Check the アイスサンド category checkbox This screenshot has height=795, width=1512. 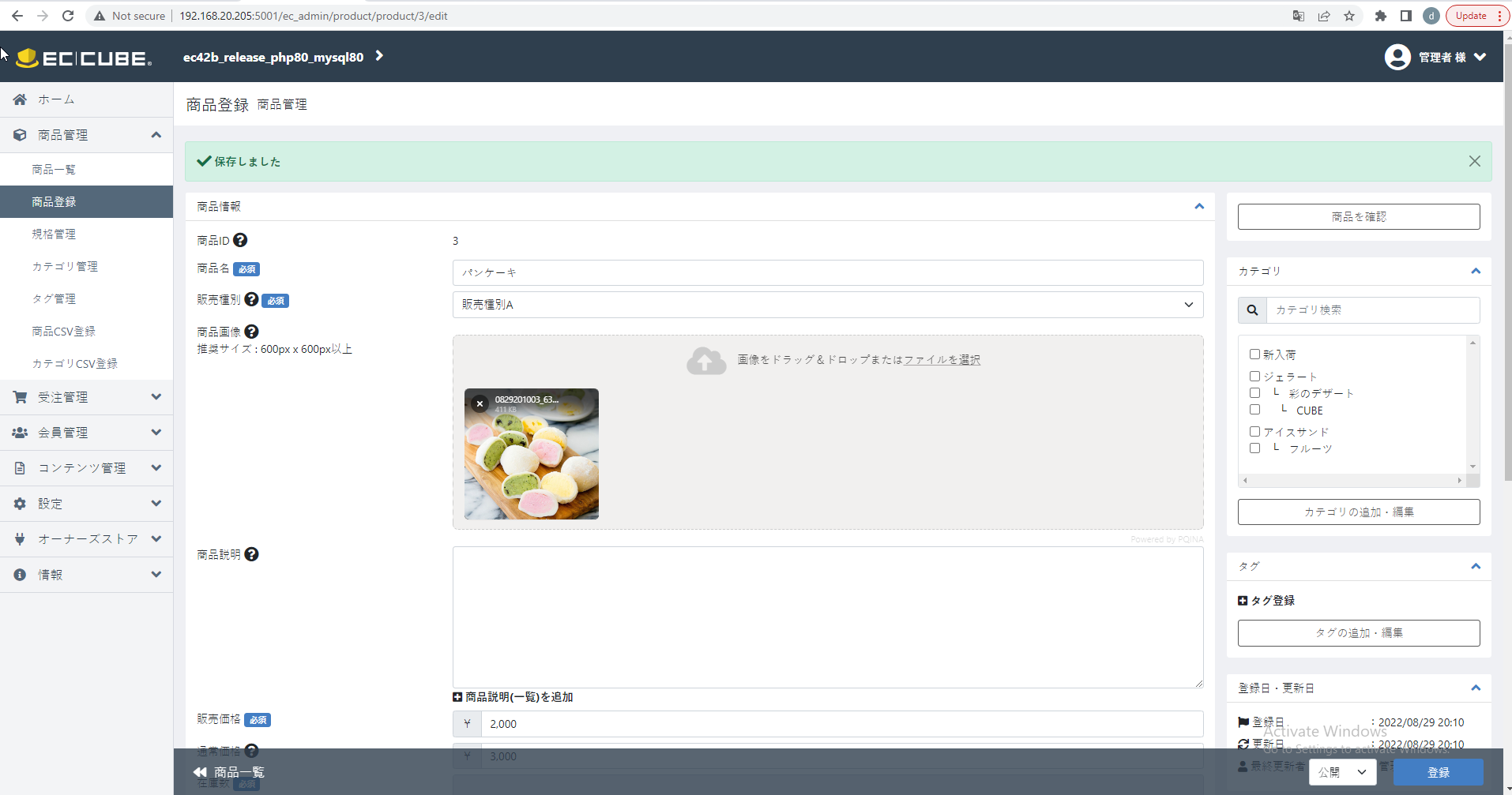point(1254,431)
